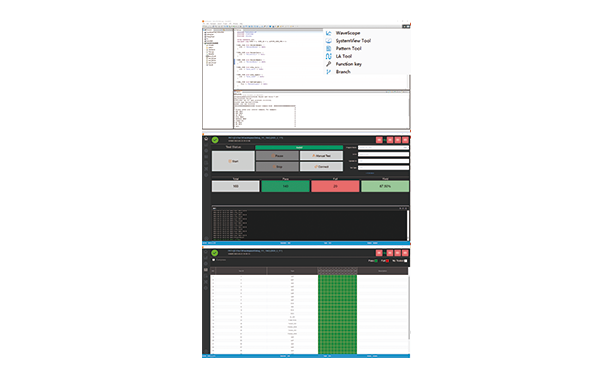The image size is (600, 380).
Task: Open the project name dropdown field
Action: [383, 147]
